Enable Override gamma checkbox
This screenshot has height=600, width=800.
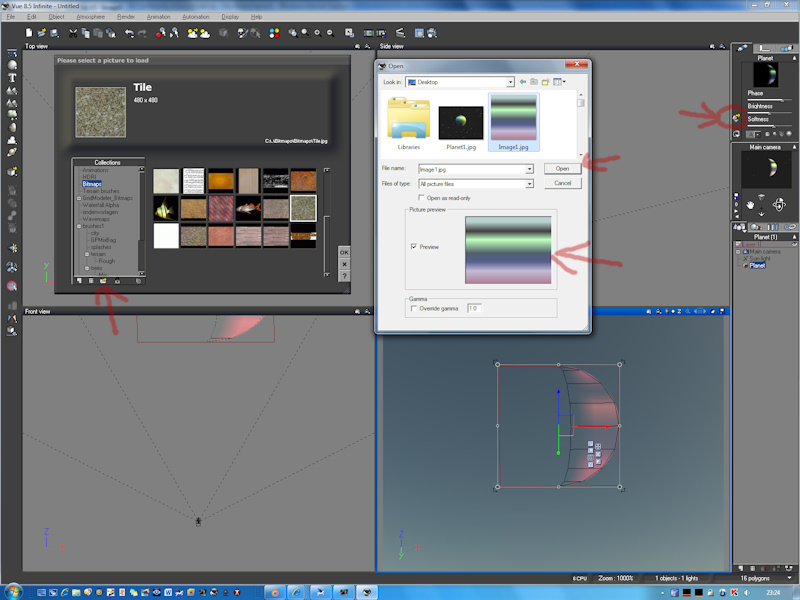[414, 309]
